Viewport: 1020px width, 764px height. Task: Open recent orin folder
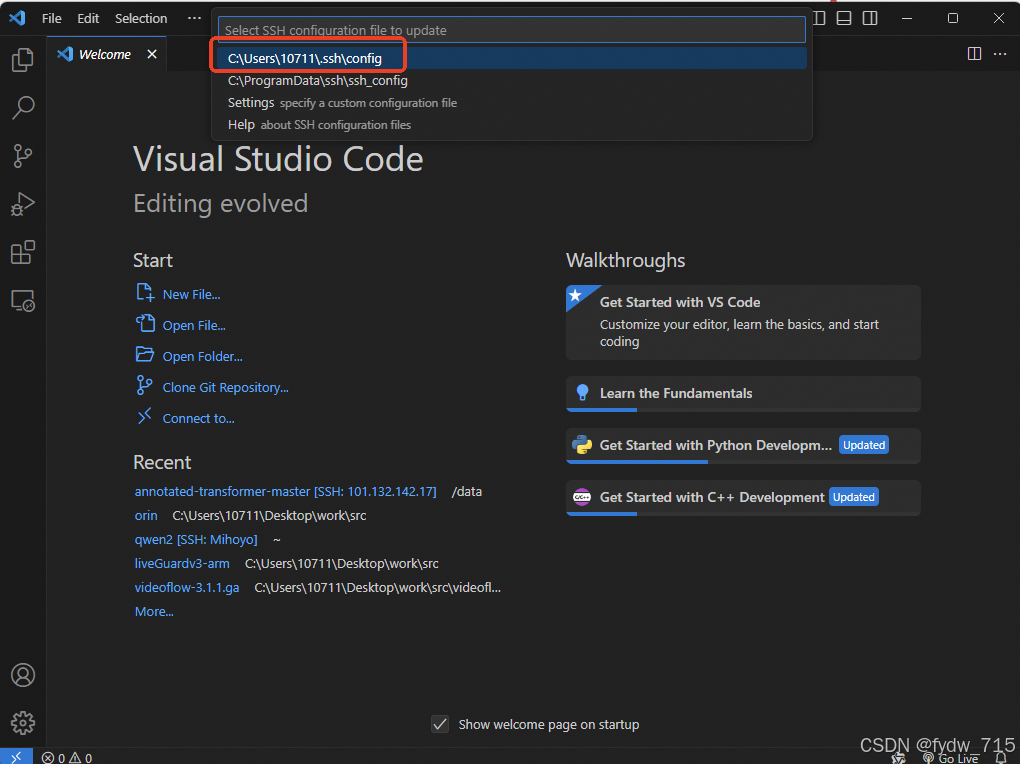pos(146,515)
